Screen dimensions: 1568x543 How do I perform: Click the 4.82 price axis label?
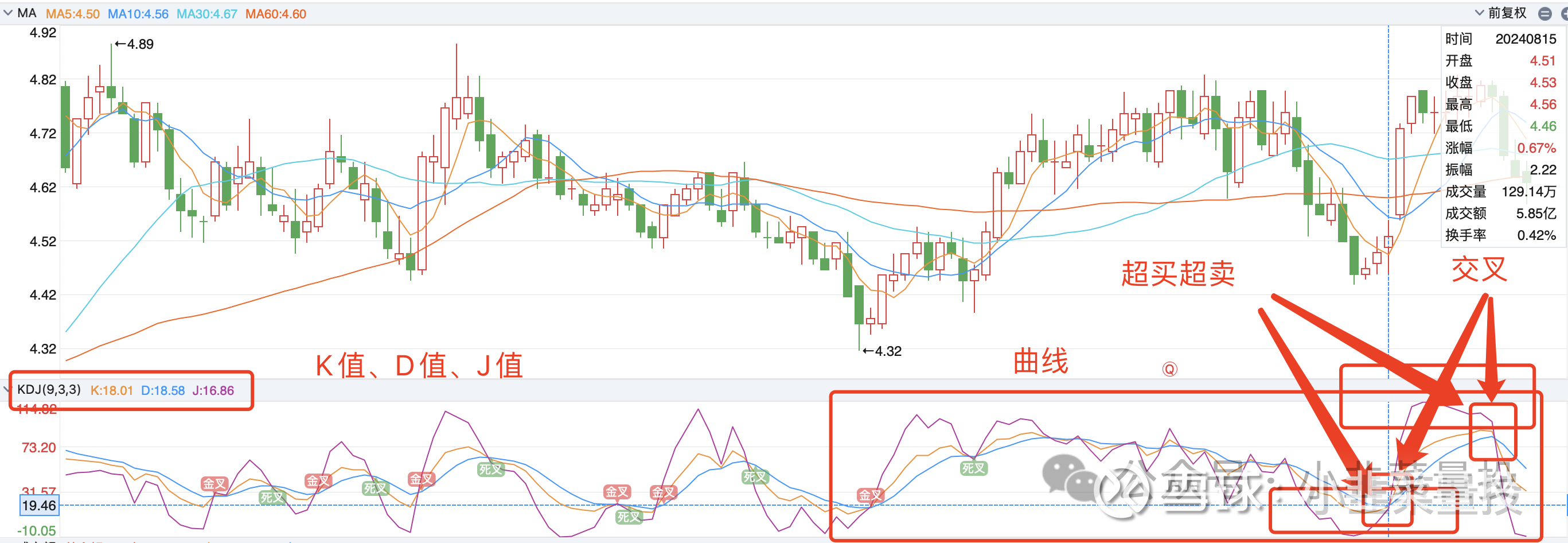[x=42, y=80]
